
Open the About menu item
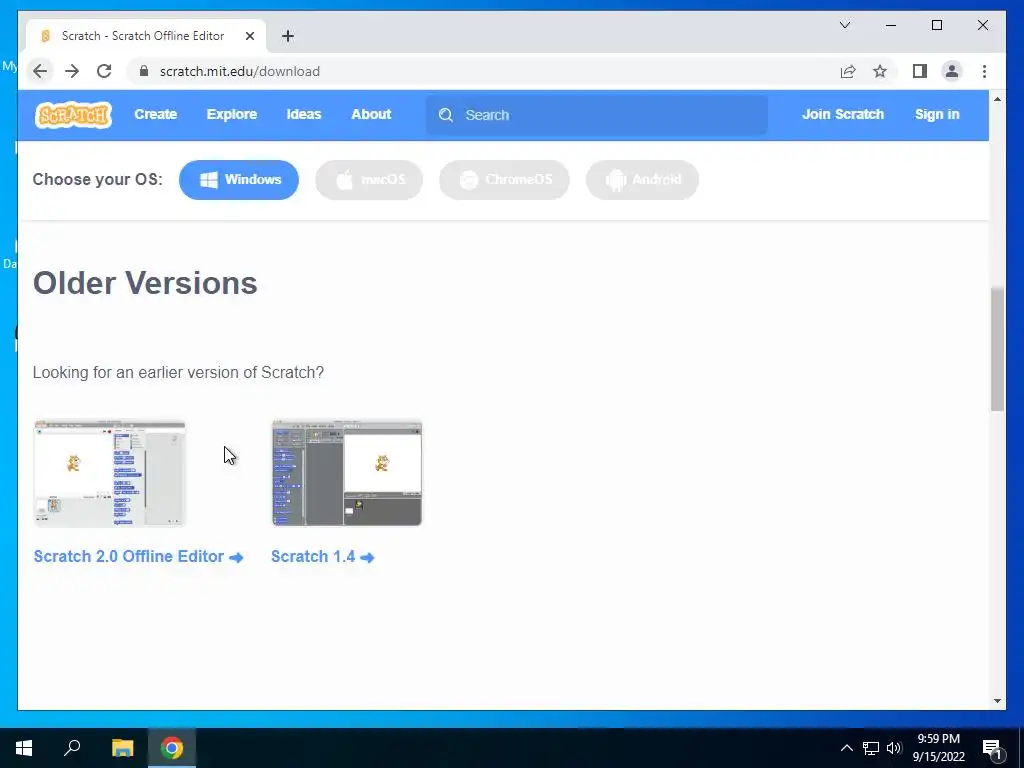click(x=371, y=114)
